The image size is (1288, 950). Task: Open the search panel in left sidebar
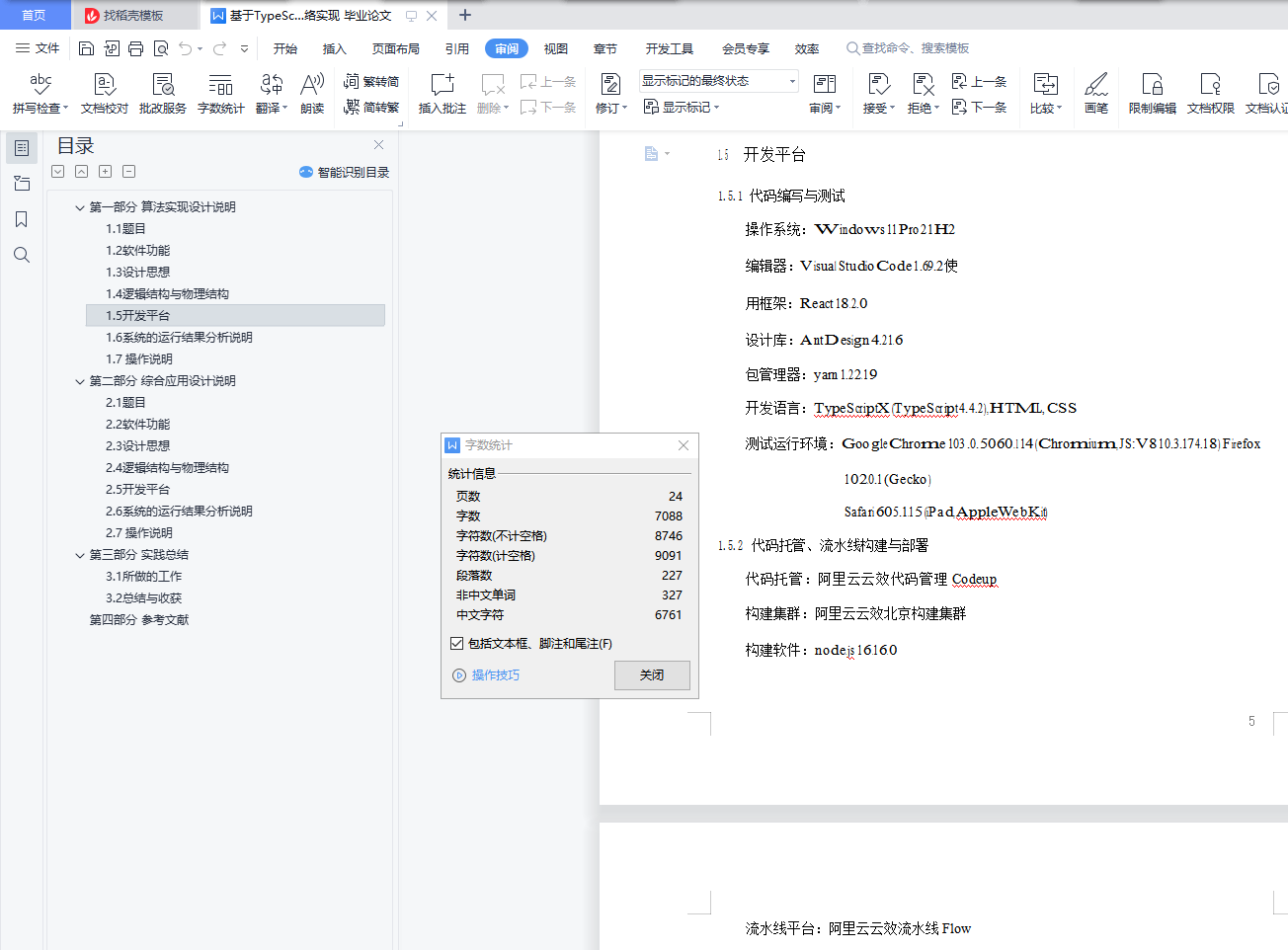pyautogui.click(x=21, y=255)
